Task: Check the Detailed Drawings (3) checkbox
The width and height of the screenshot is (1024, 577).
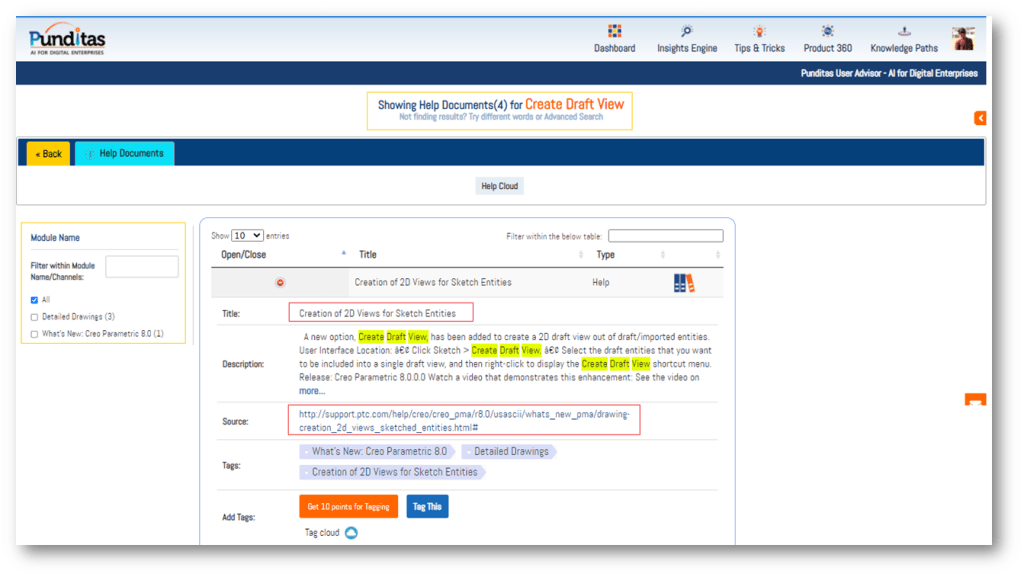Action: pyautogui.click(x=35, y=317)
